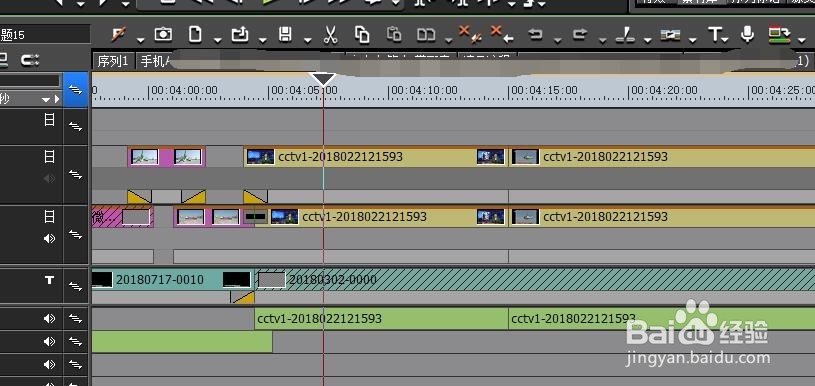Click ruler at 00:04:10:00 timecode
Screen dimensions: 815x386
(x=424, y=90)
